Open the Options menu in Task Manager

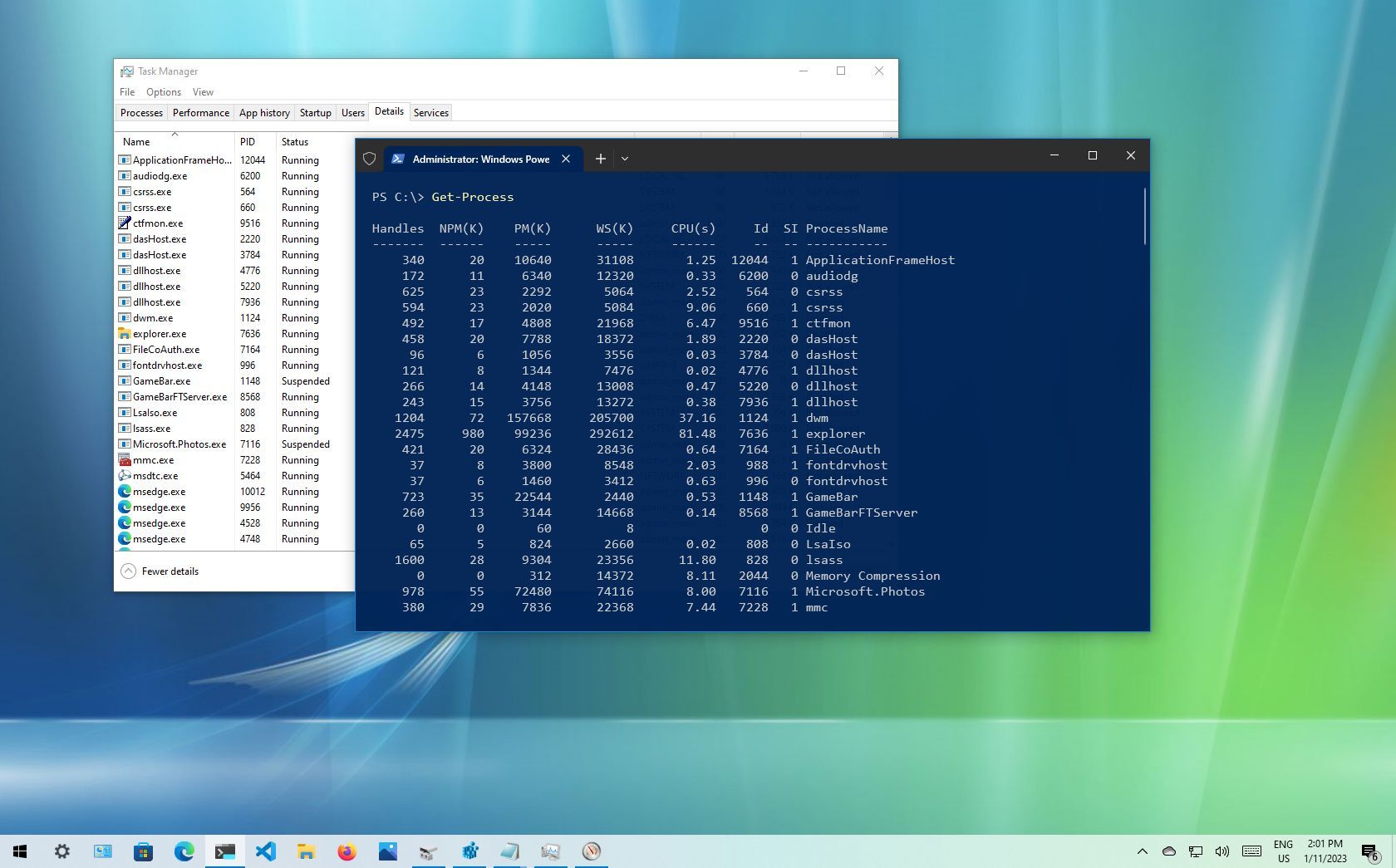pos(163,92)
